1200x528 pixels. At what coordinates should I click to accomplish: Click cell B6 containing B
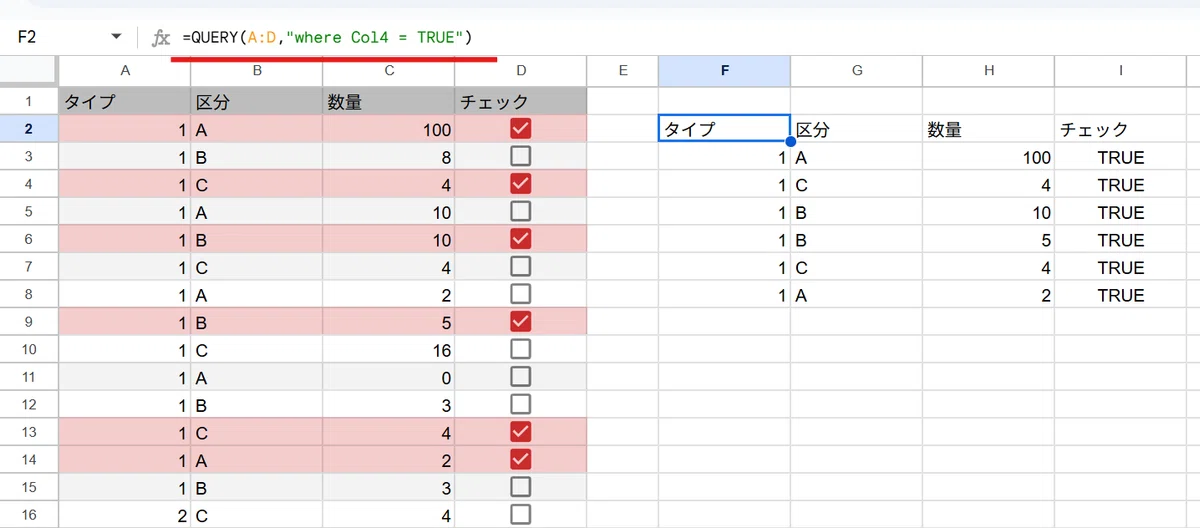[x=257, y=239]
